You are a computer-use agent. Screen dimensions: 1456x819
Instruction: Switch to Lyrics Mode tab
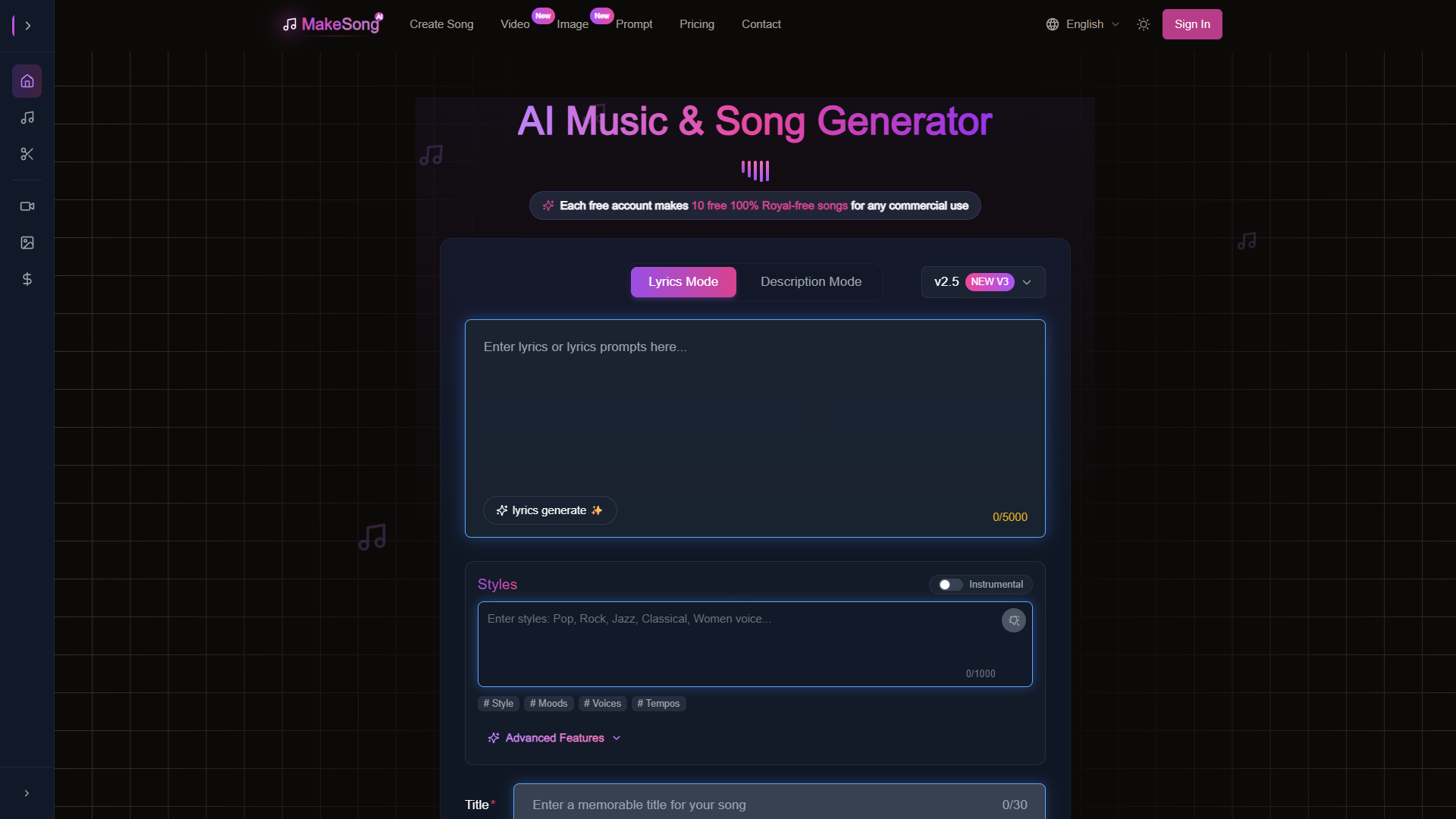click(x=683, y=282)
